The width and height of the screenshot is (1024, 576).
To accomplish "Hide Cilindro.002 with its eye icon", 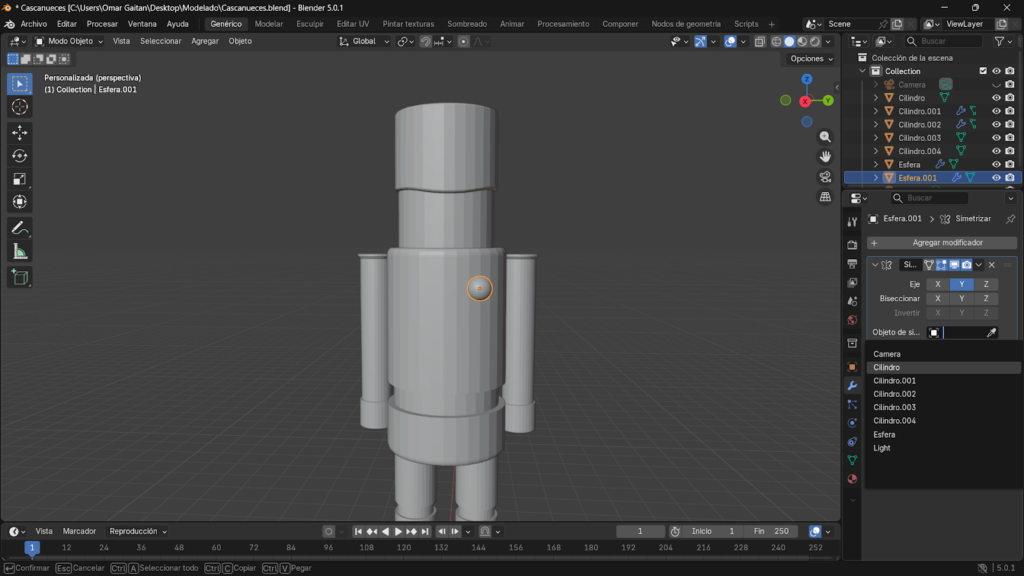I will coord(996,125).
